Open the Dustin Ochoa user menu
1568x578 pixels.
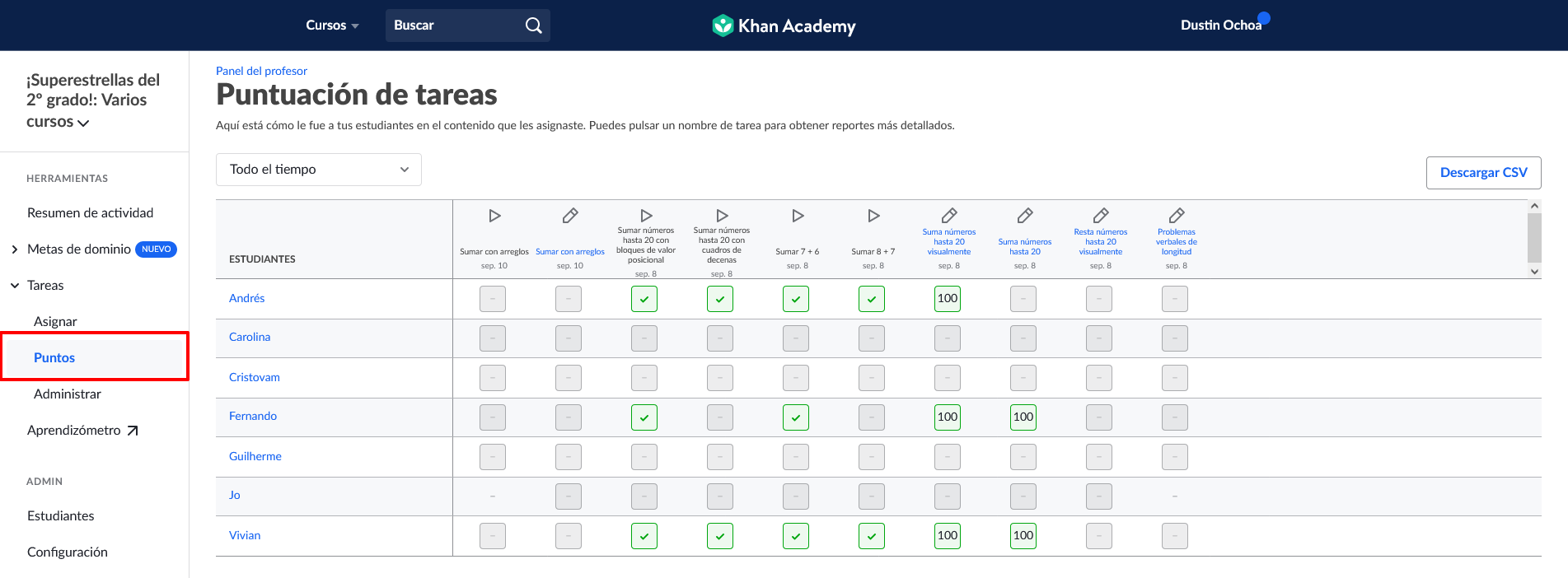[1220, 26]
